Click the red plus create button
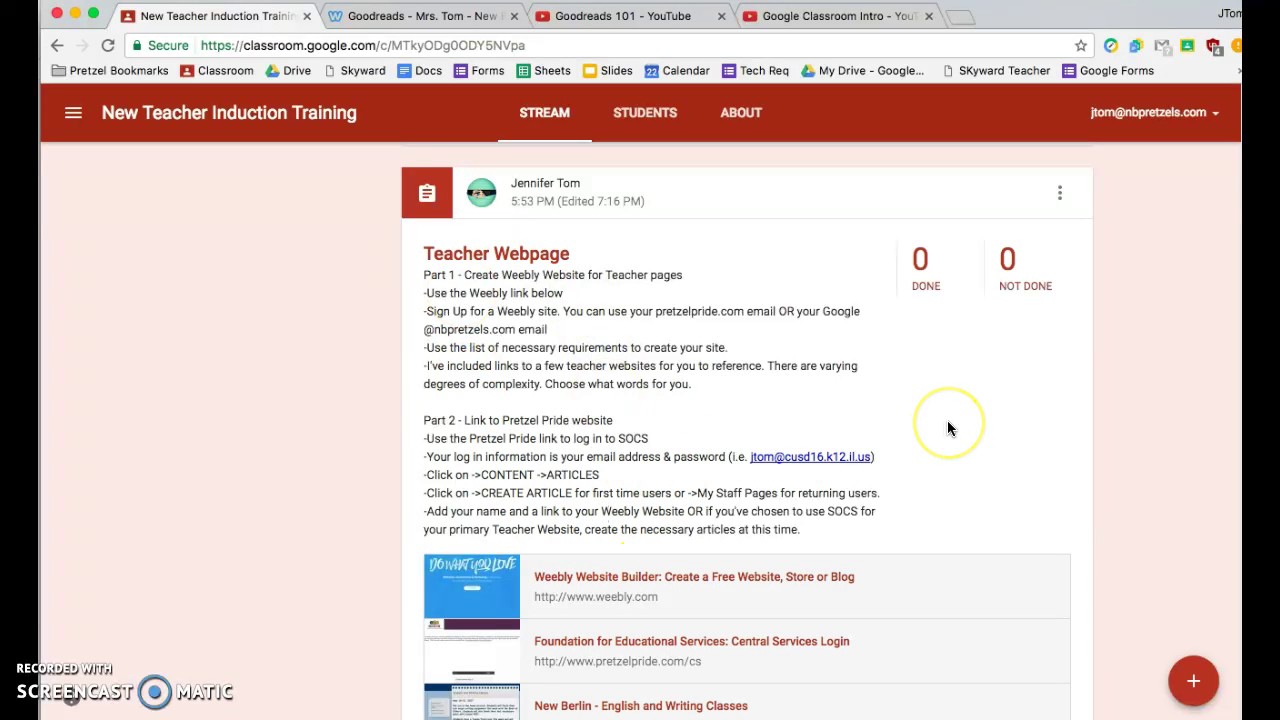Screen dimensions: 1280x720 [1193, 681]
